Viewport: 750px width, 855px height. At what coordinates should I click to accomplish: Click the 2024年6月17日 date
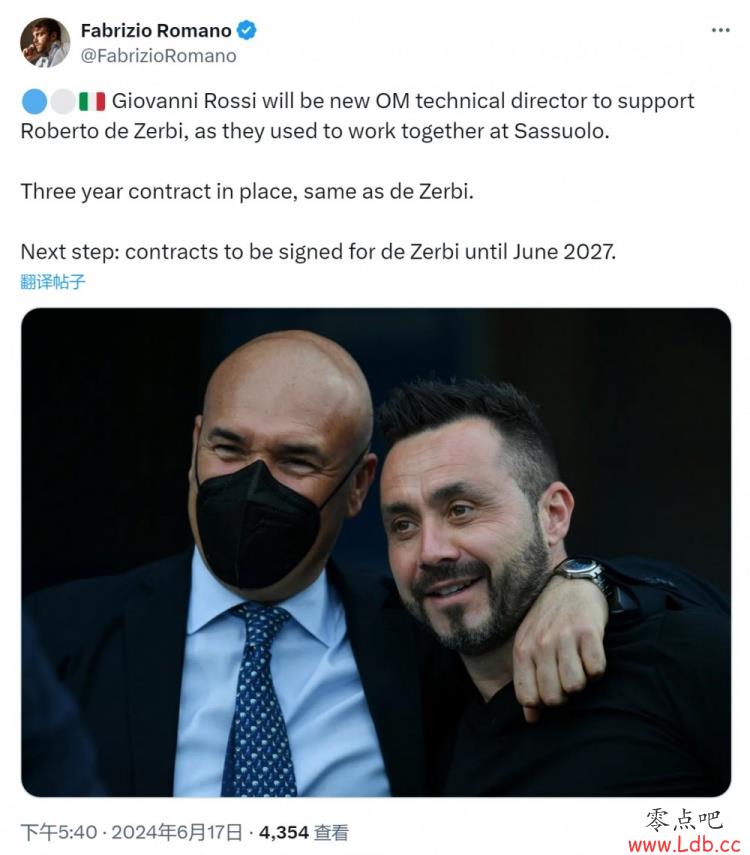coord(177,832)
